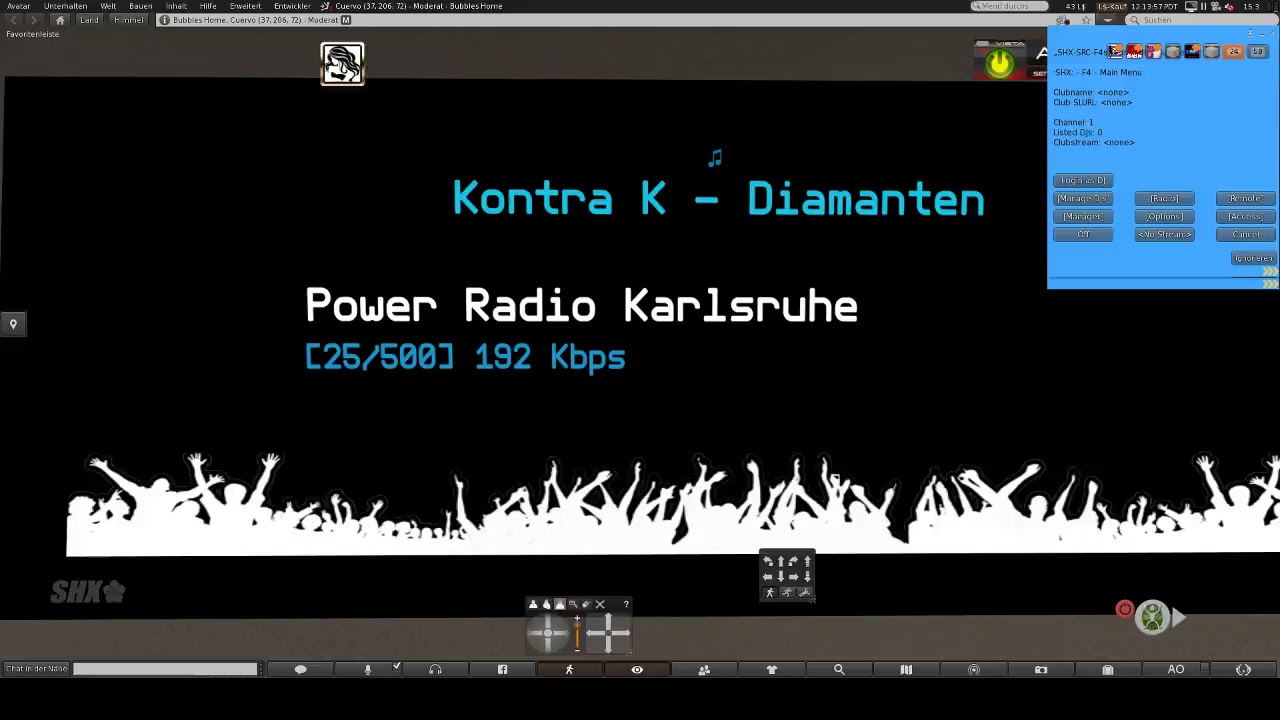Image resolution: width=1280 pixels, height=720 pixels.
Task: Click the woman portrait HUD icon
Action: [x=342, y=64]
